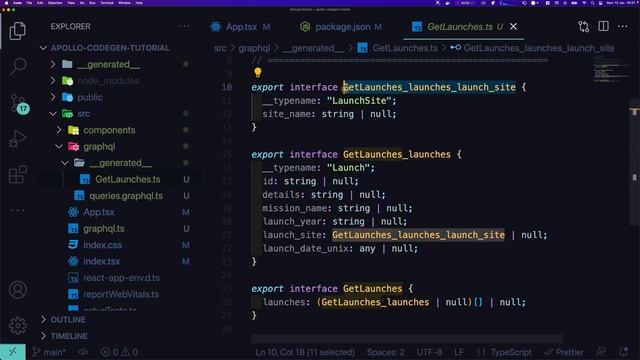640x360 pixels.
Task: Click GetLaunches_launches interface name on line 15
Action: 397,154
